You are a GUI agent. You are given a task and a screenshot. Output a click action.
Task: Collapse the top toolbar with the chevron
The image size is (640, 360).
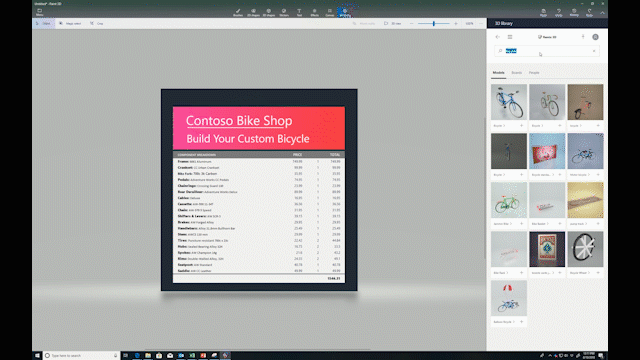coord(602,13)
